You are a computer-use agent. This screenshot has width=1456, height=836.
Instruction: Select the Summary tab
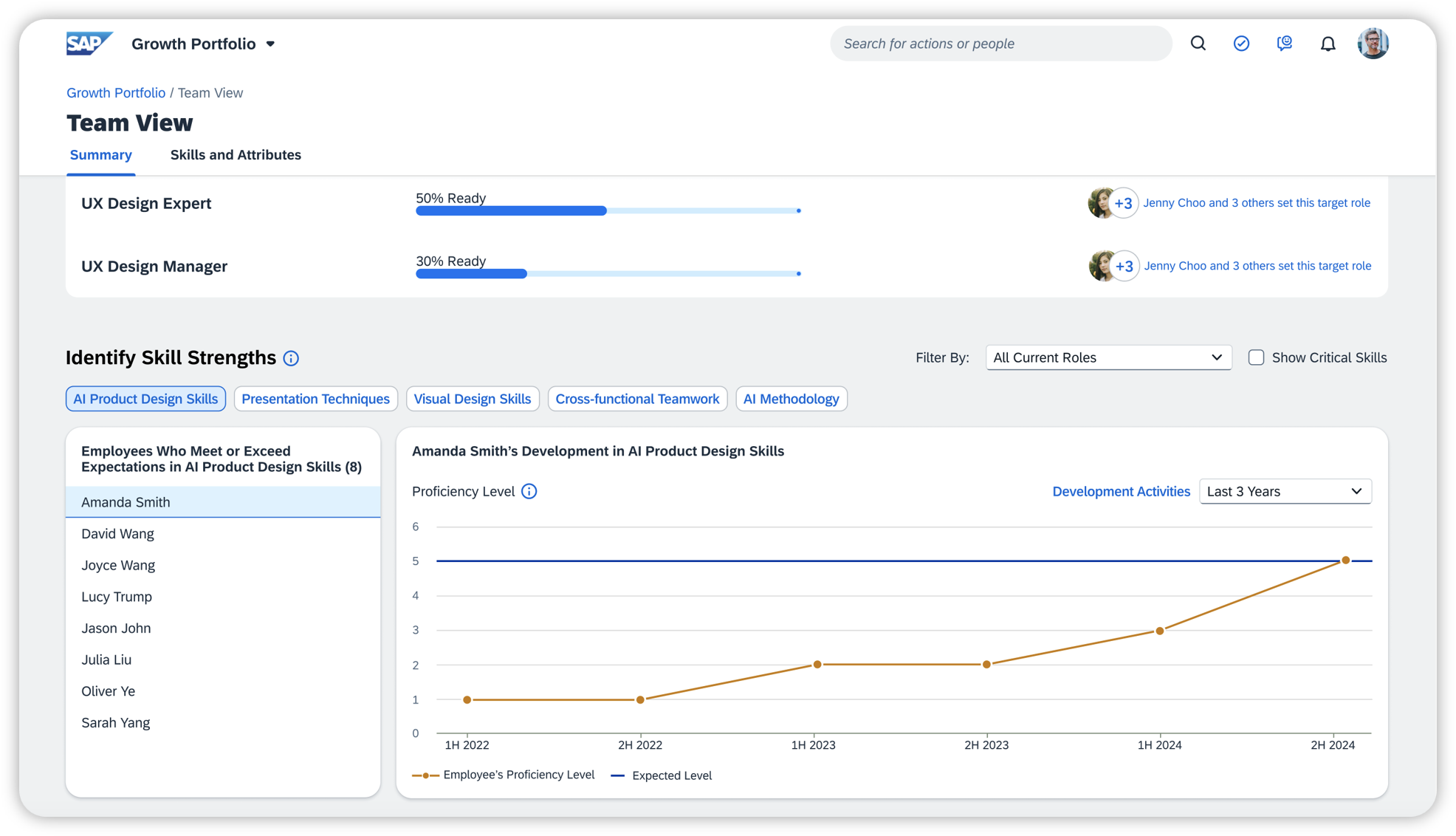(x=100, y=155)
